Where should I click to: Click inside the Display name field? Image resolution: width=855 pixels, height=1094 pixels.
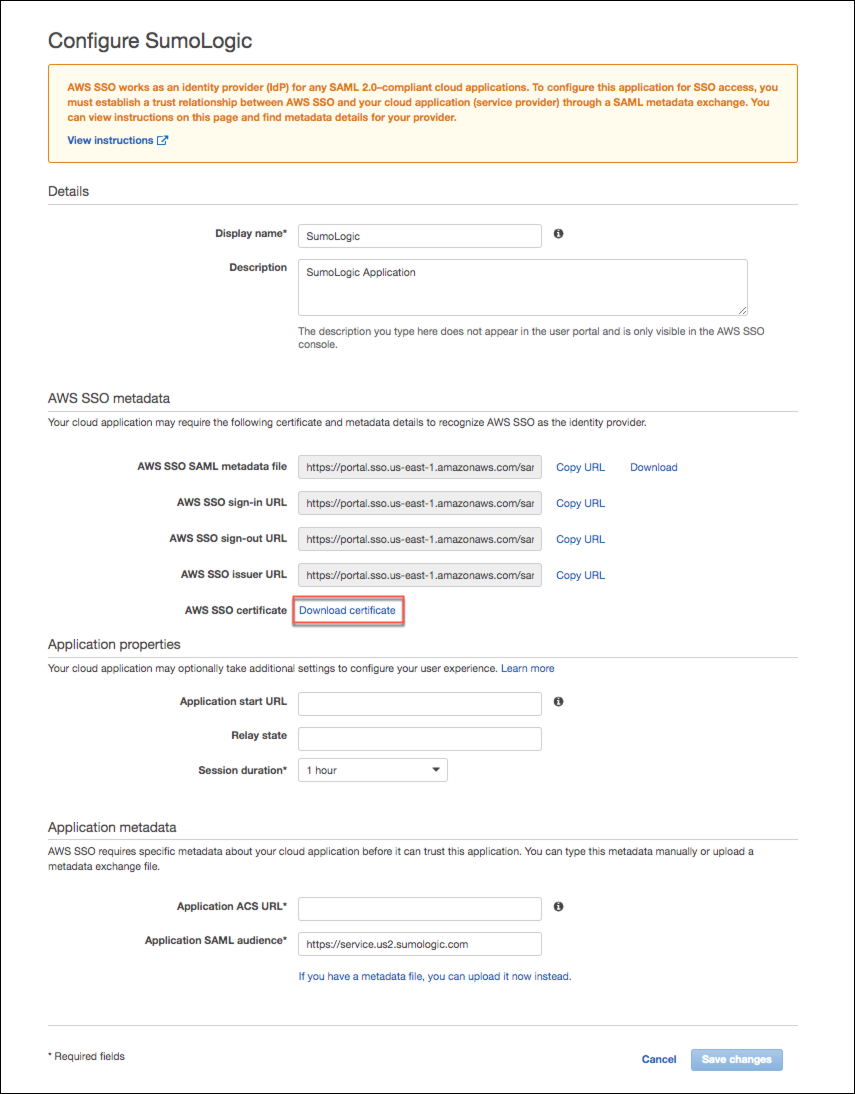pos(419,235)
